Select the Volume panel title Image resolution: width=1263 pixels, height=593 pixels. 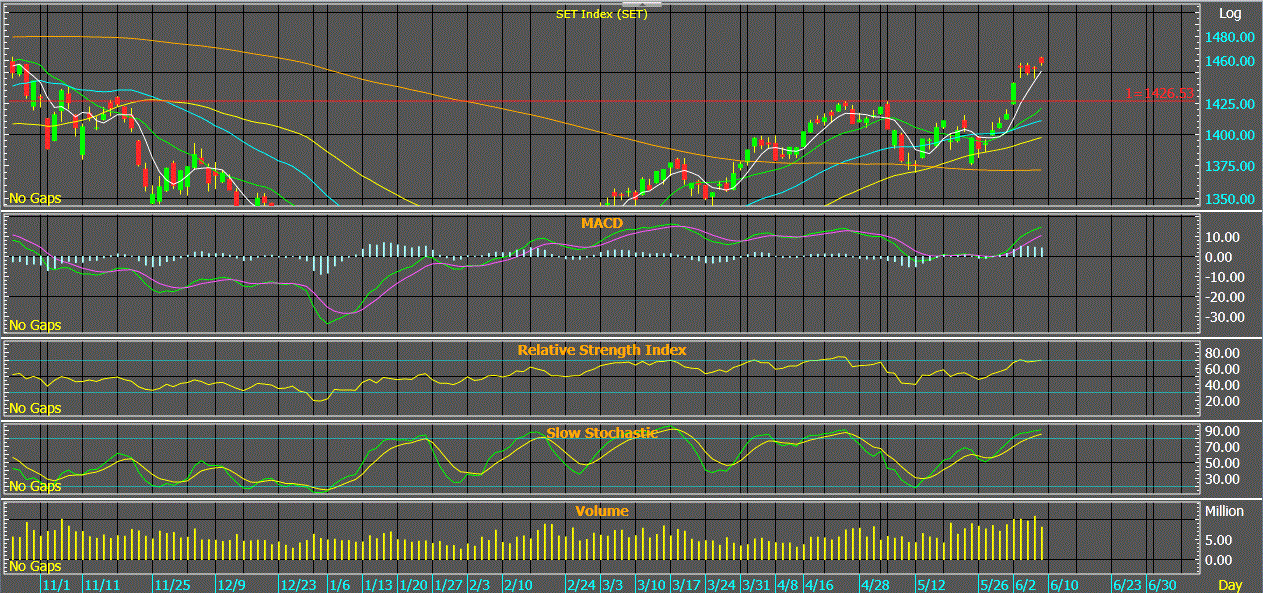602,511
